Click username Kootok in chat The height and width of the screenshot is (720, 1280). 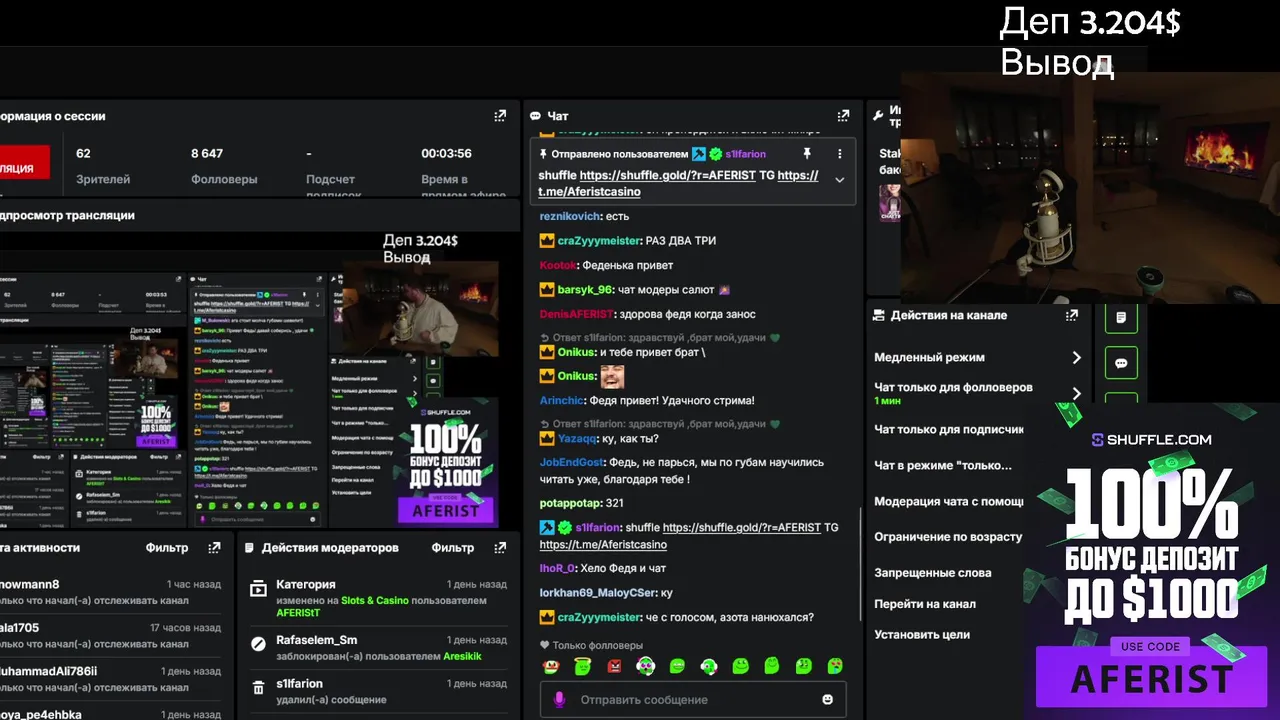[559, 266]
